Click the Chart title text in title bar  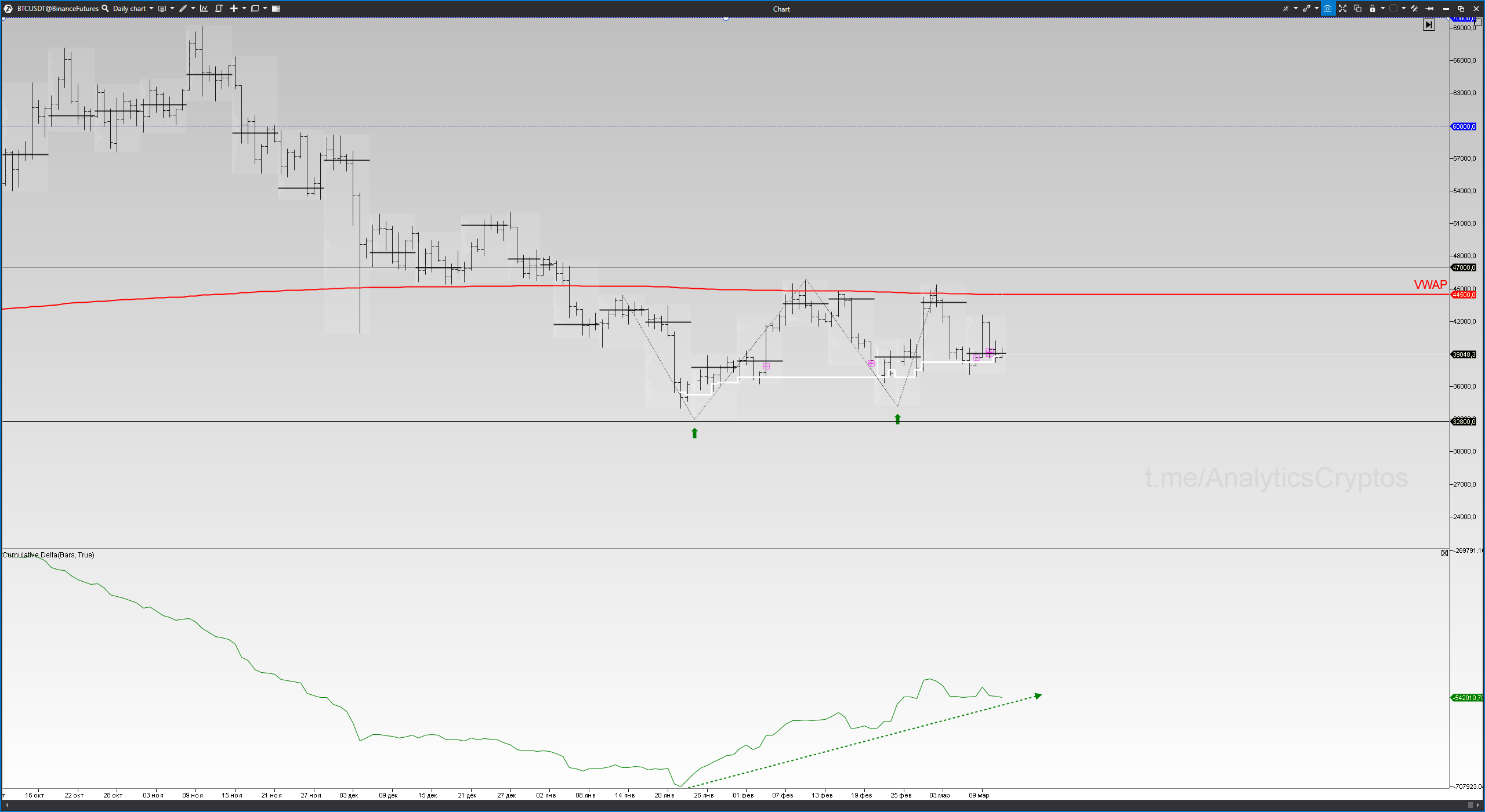coord(781,9)
